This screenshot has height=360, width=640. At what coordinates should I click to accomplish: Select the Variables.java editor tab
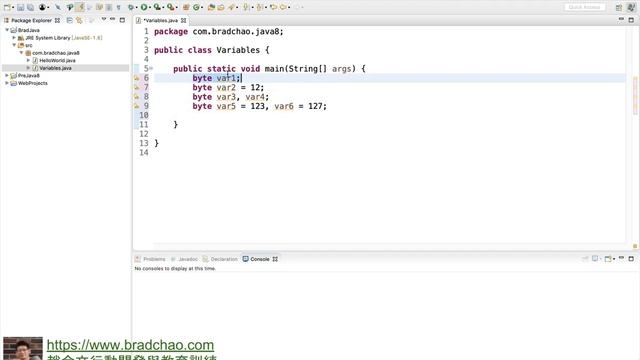pyautogui.click(x=160, y=20)
